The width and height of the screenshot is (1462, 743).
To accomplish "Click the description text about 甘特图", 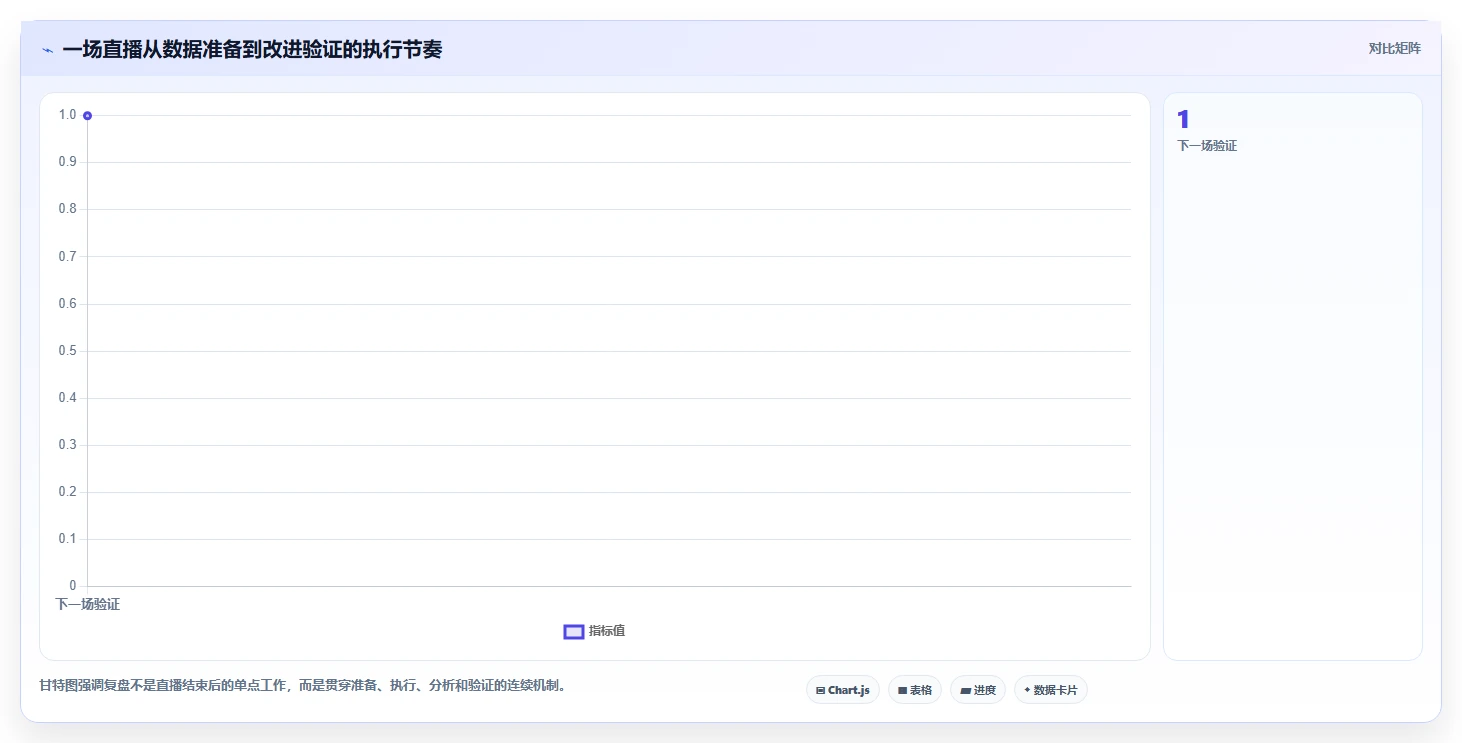I will coord(302,686).
